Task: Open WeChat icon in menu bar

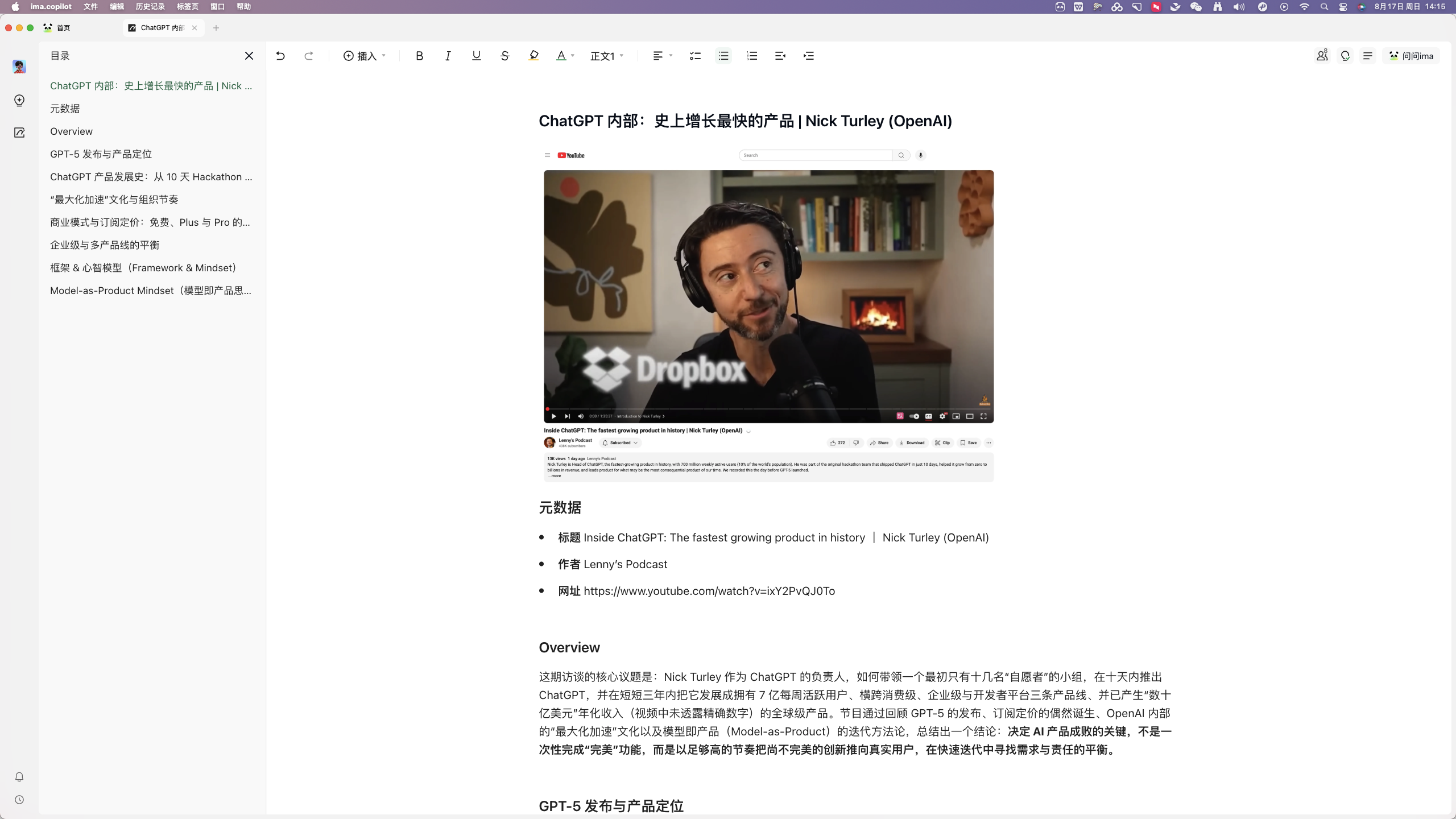Action: 1196,7
